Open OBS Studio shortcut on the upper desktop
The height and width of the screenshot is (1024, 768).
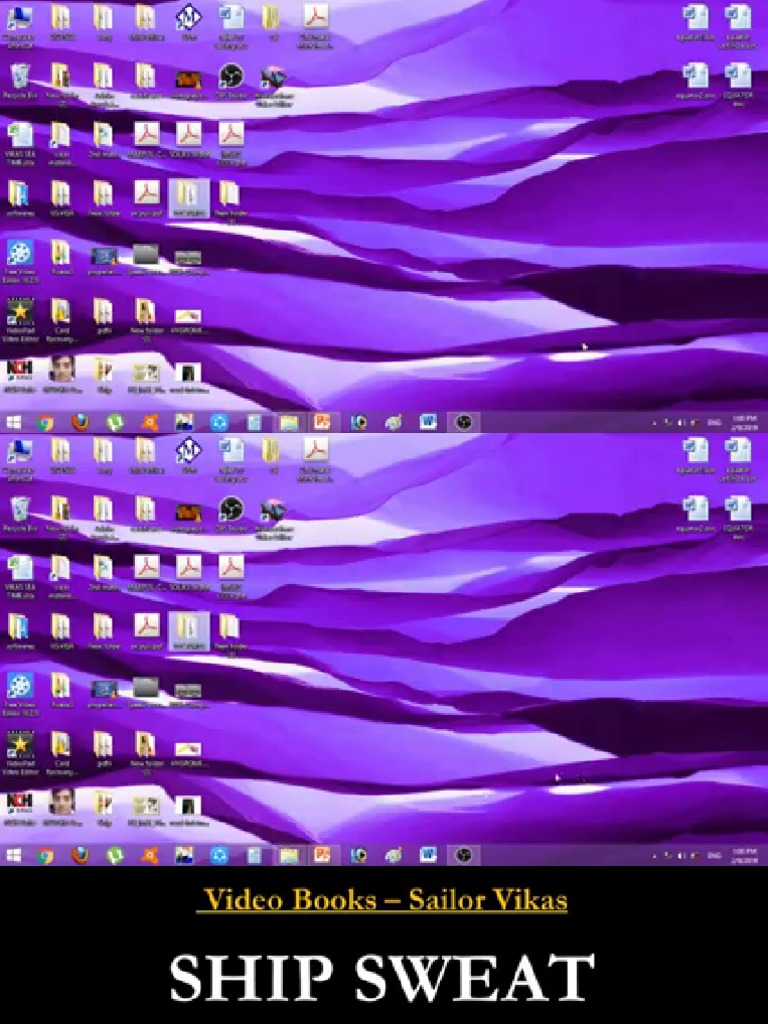point(231,78)
